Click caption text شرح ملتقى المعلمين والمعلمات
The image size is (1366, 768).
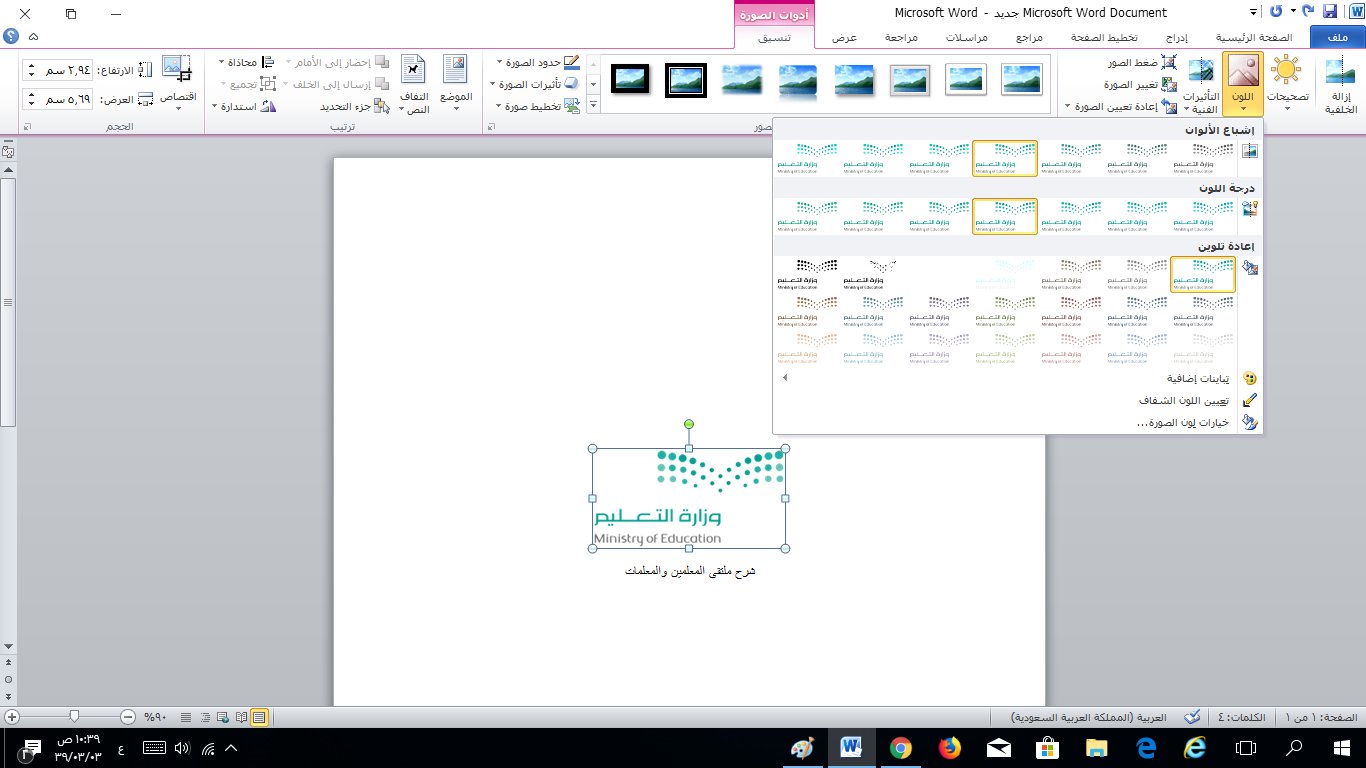click(690, 571)
